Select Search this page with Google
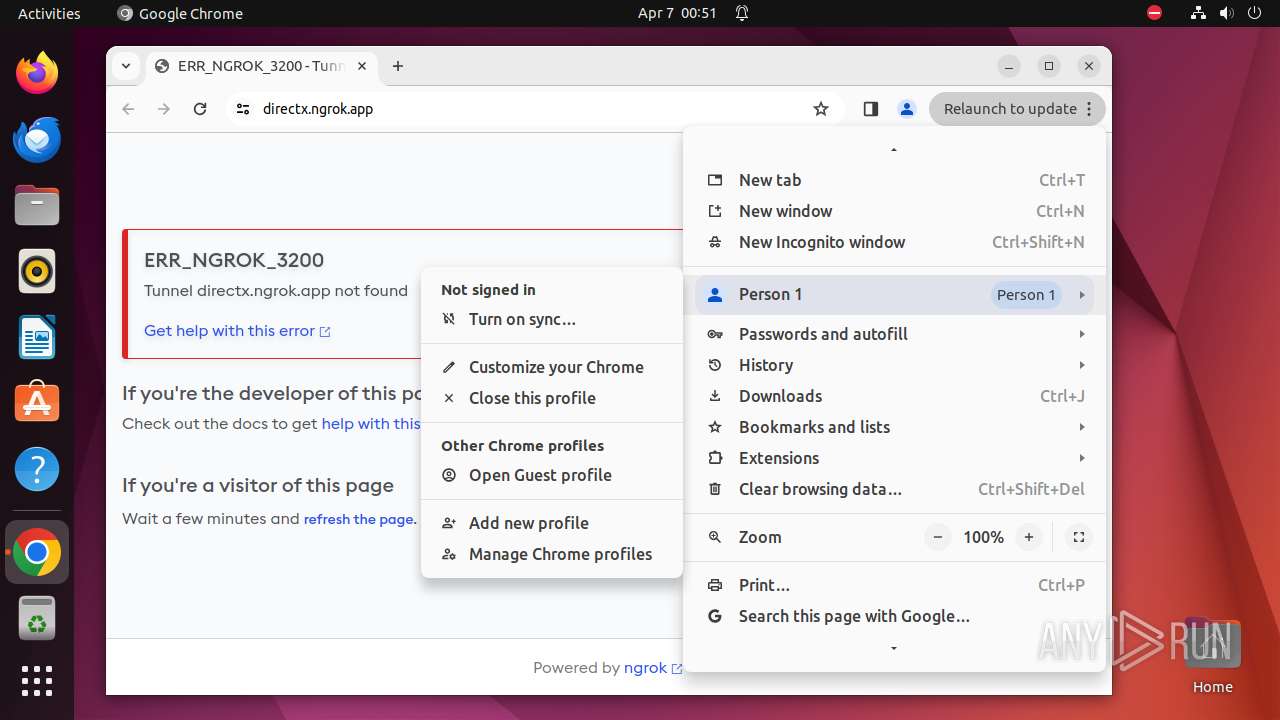 (895, 616)
